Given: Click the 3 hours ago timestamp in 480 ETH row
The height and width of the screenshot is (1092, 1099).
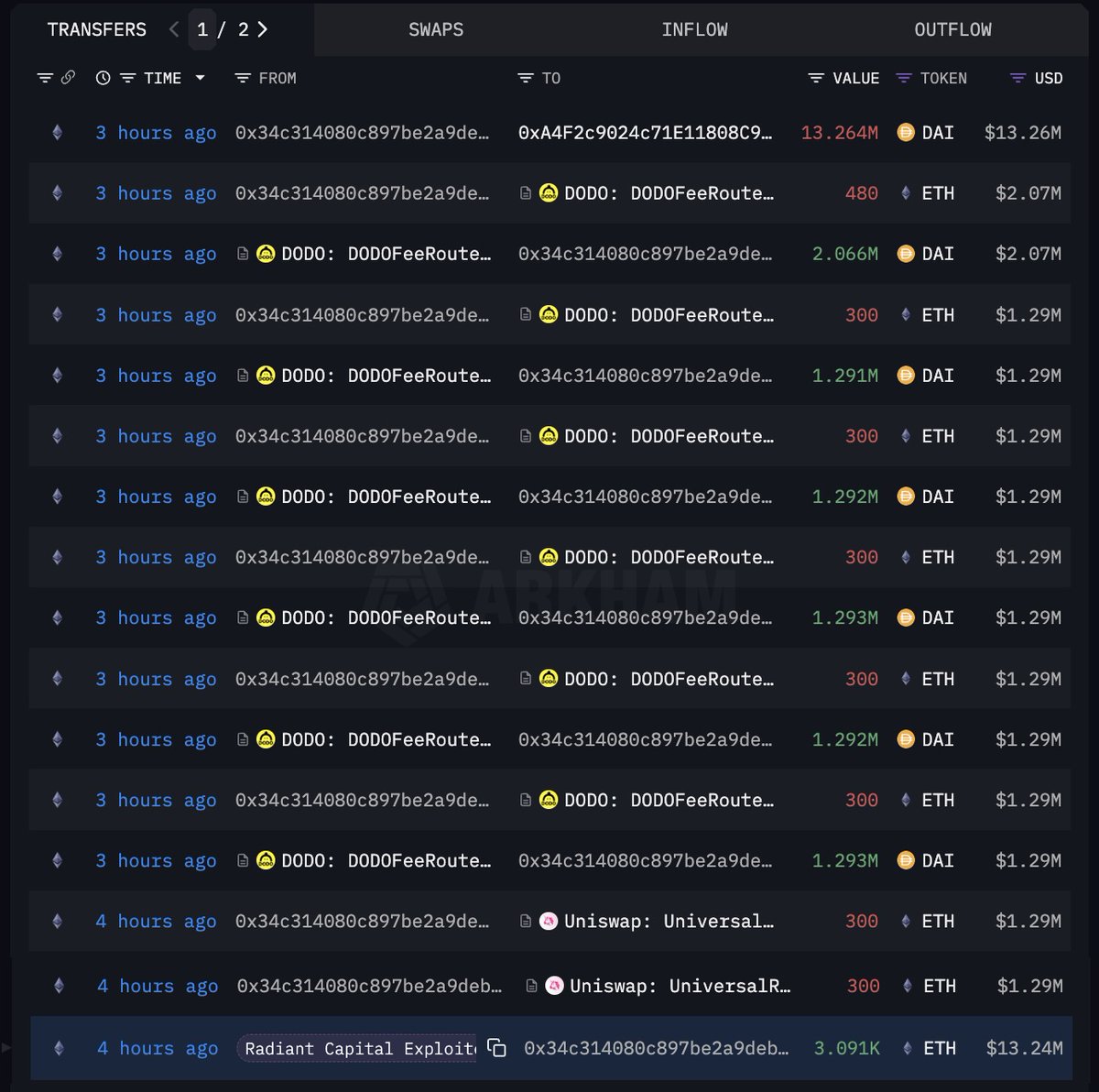Looking at the screenshot, I should (156, 193).
